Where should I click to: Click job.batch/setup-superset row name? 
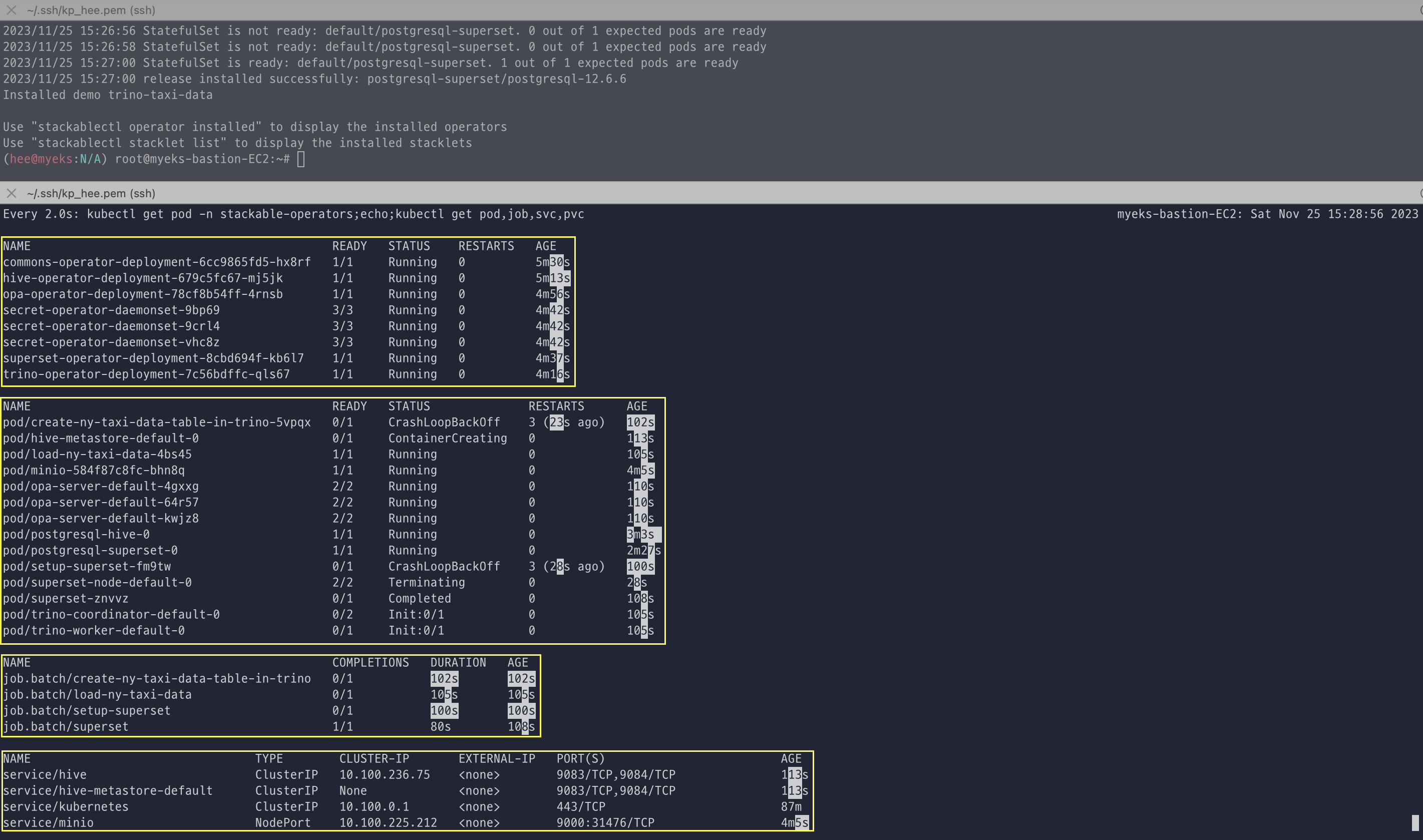pos(86,710)
